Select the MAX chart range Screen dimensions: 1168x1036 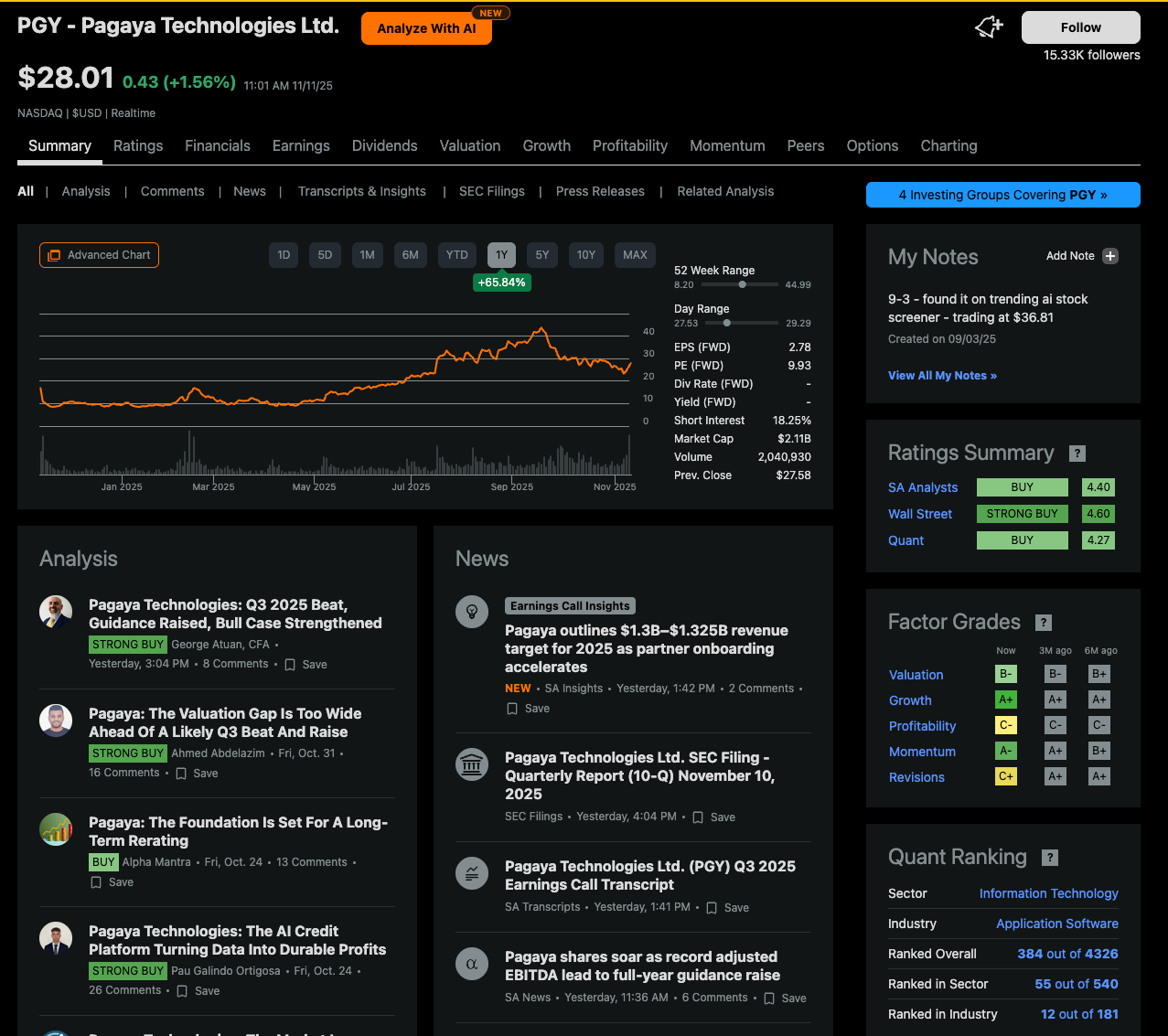(x=635, y=255)
